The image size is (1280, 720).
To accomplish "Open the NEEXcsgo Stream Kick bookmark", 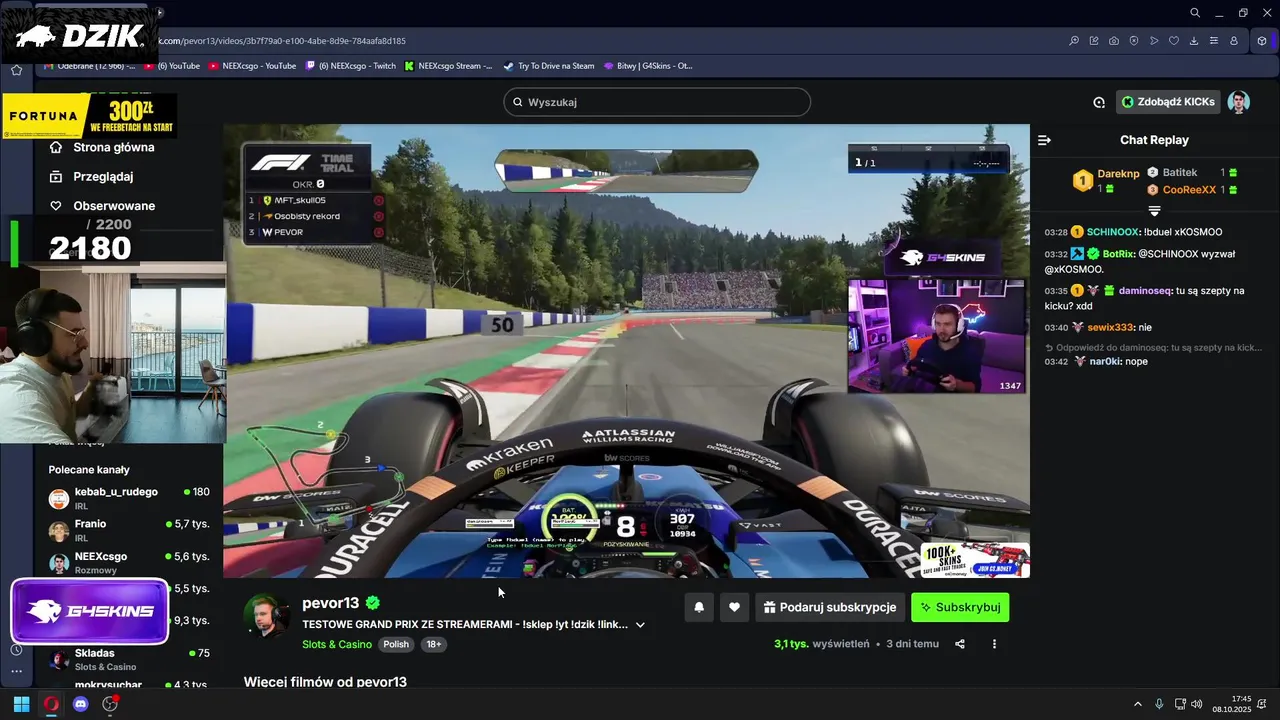I will (x=448, y=66).
